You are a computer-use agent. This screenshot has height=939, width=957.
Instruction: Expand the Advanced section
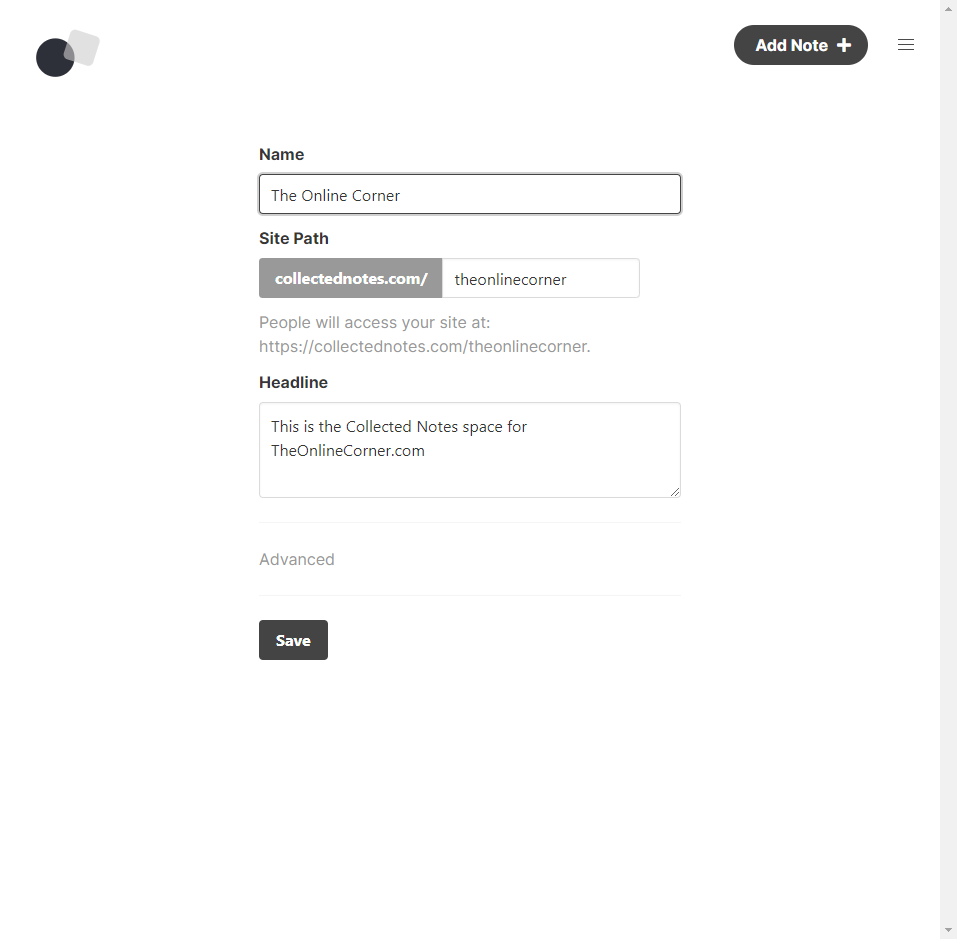tap(297, 559)
